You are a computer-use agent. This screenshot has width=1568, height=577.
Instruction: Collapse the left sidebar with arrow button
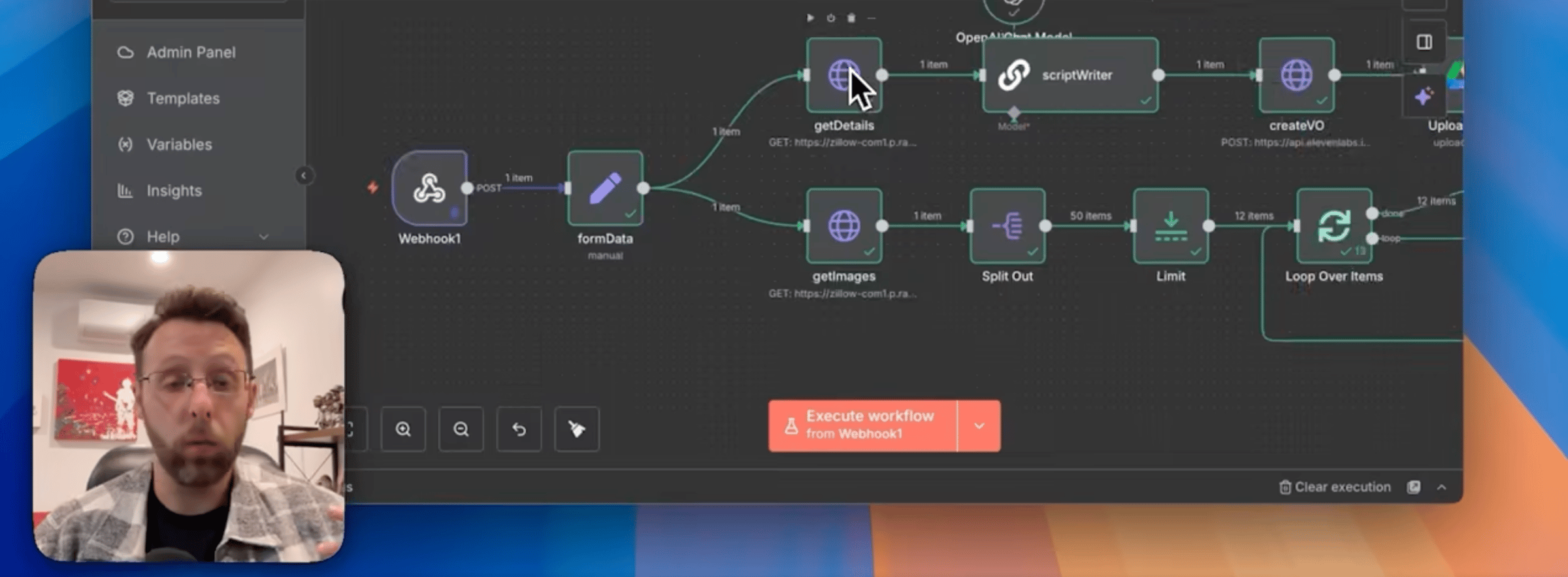303,175
